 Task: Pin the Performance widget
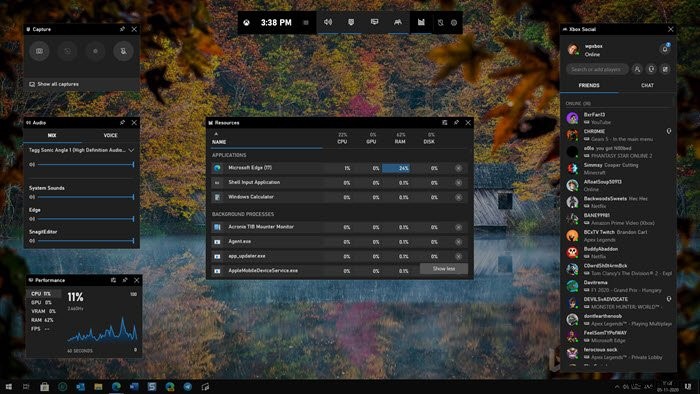click(x=125, y=280)
